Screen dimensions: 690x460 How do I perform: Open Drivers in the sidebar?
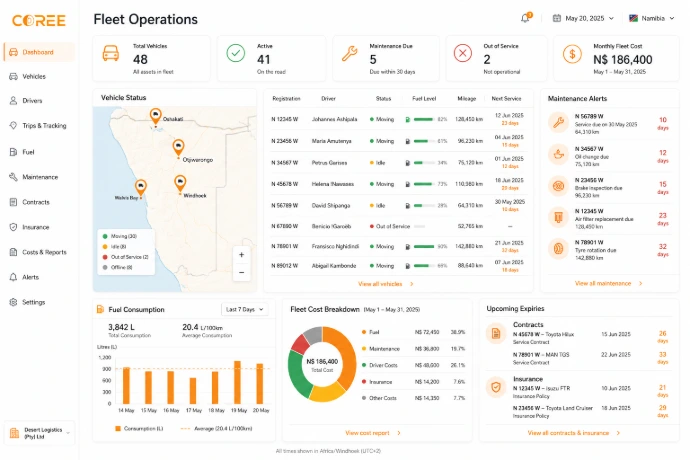coord(39,101)
